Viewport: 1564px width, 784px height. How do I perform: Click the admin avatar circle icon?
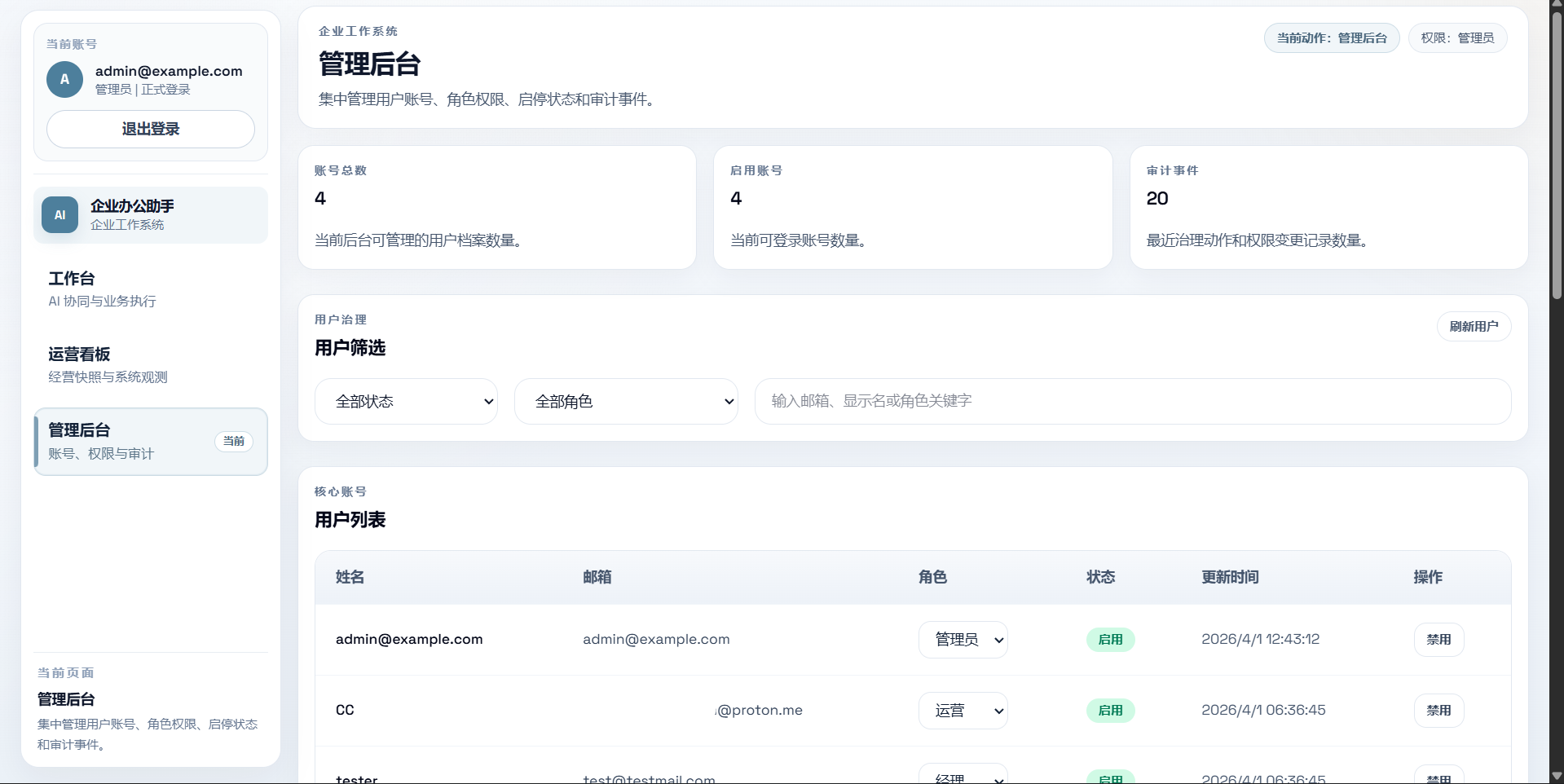coord(64,79)
